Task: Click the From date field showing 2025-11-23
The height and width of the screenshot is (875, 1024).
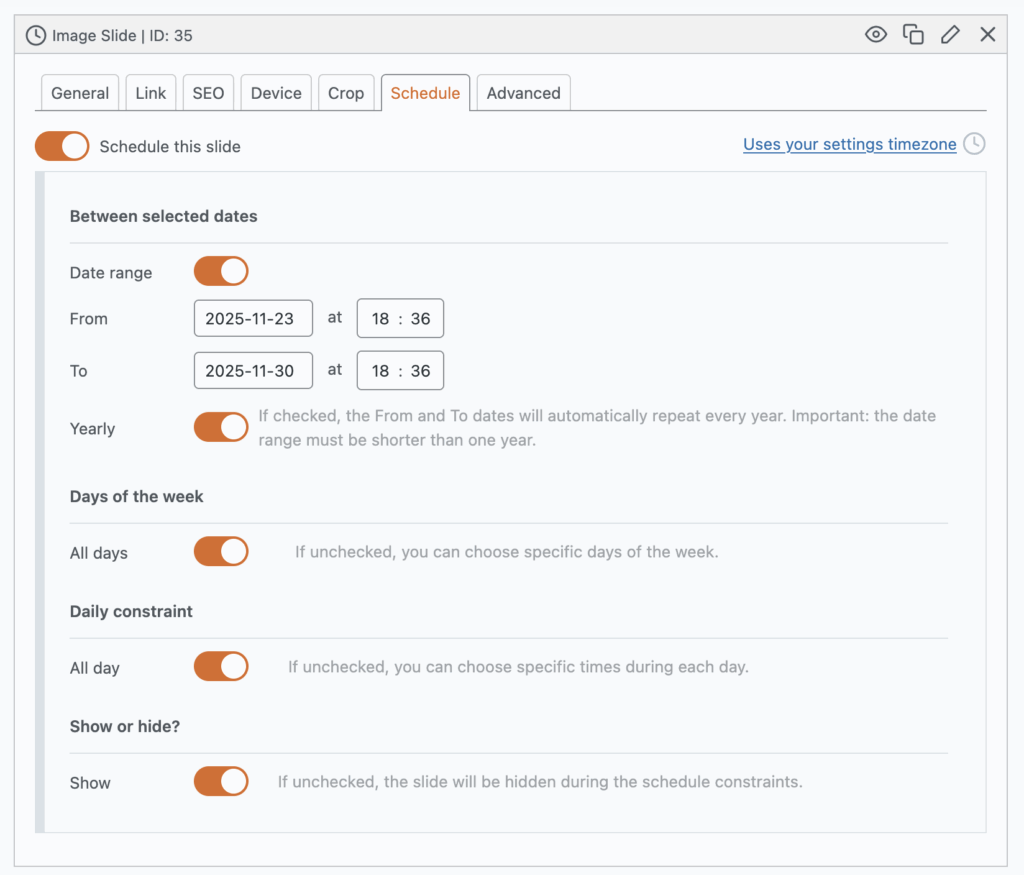Action: point(253,318)
